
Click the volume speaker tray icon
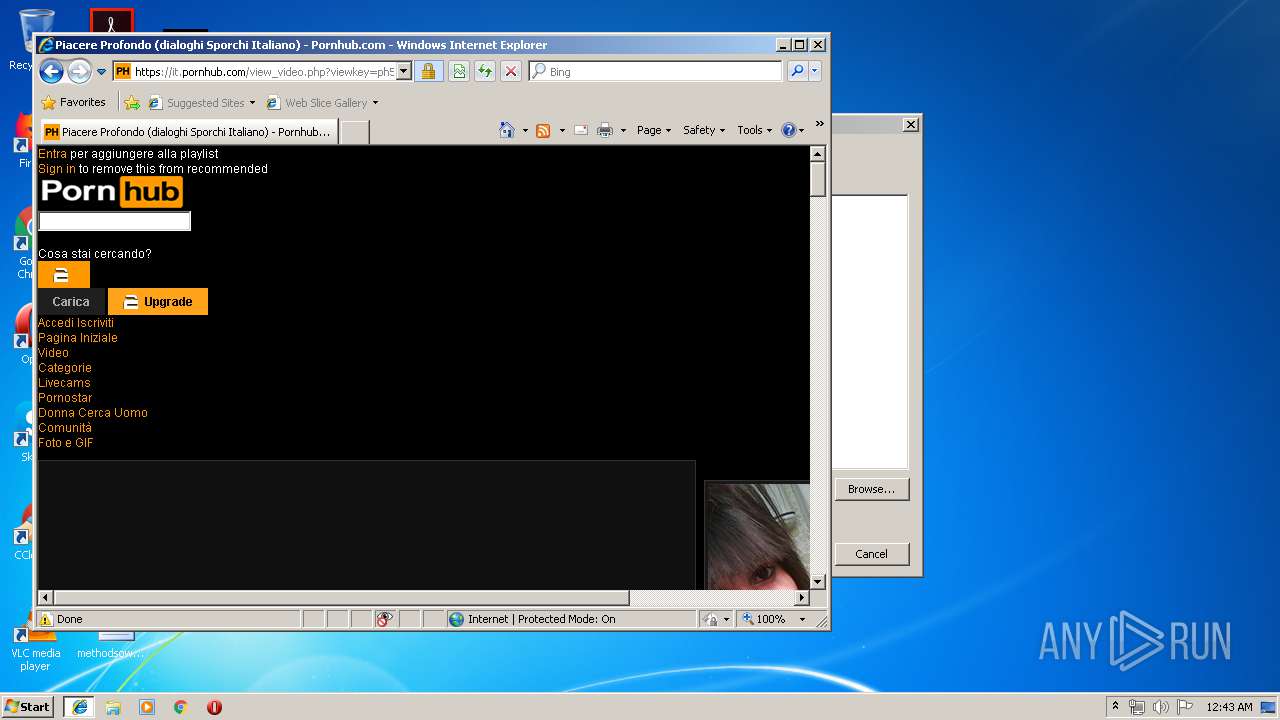[1160, 707]
